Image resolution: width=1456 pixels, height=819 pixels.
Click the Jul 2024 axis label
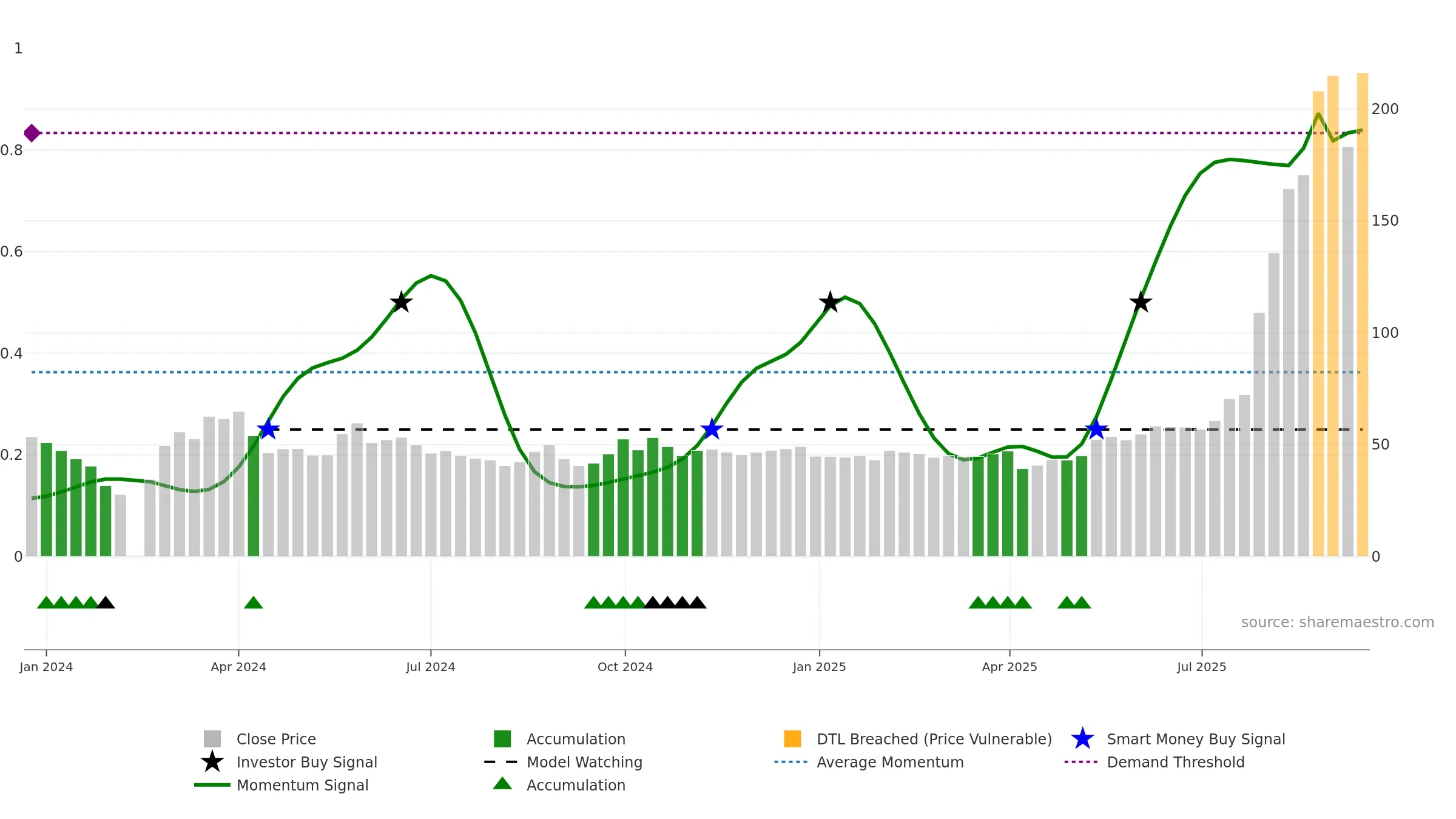[431, 667]
